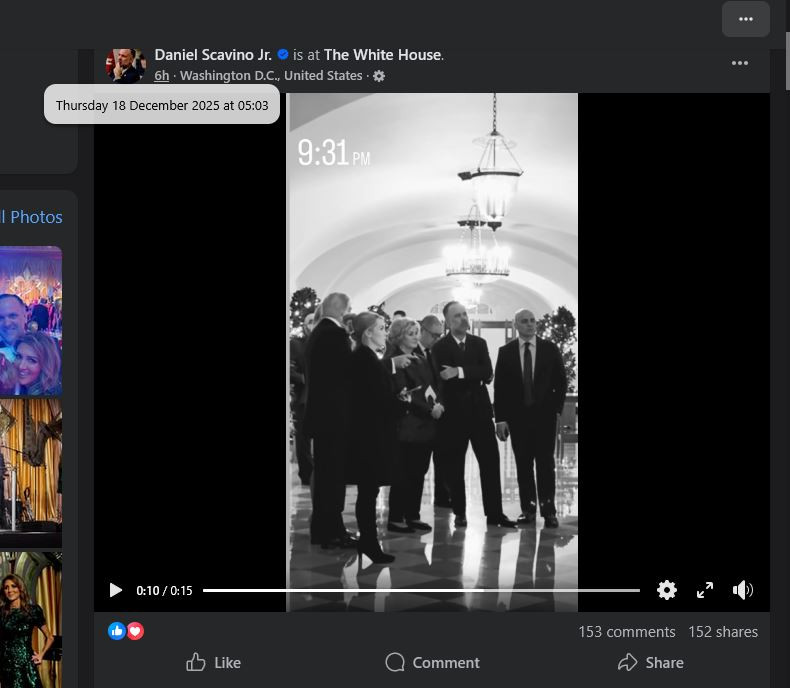
Task: Open The White House location link
Action: pos(382,55)
